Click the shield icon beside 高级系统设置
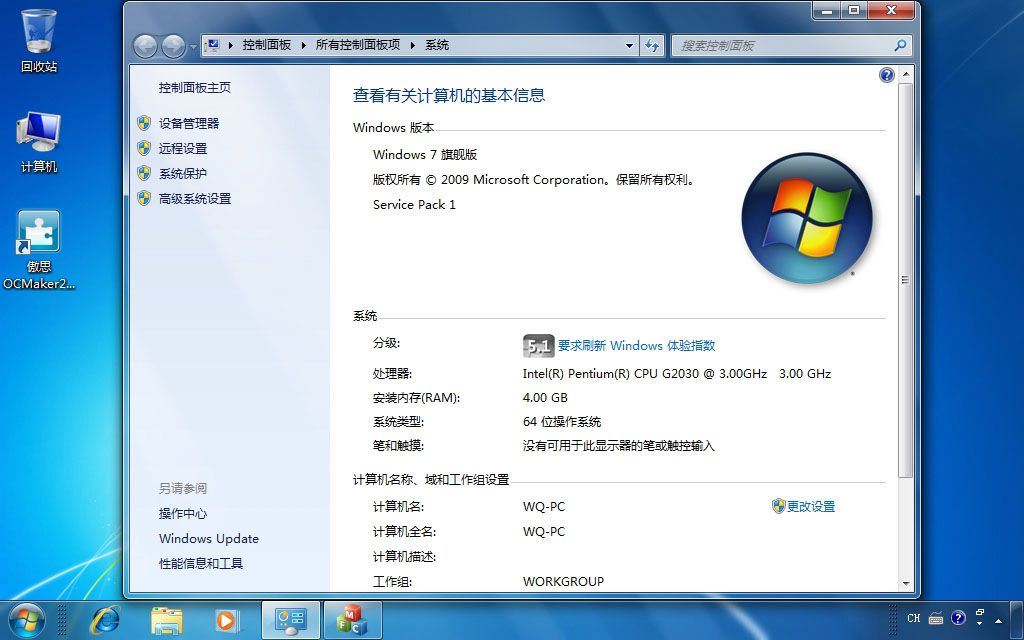Screen dimensions: 1024x640 pos(144,198)
